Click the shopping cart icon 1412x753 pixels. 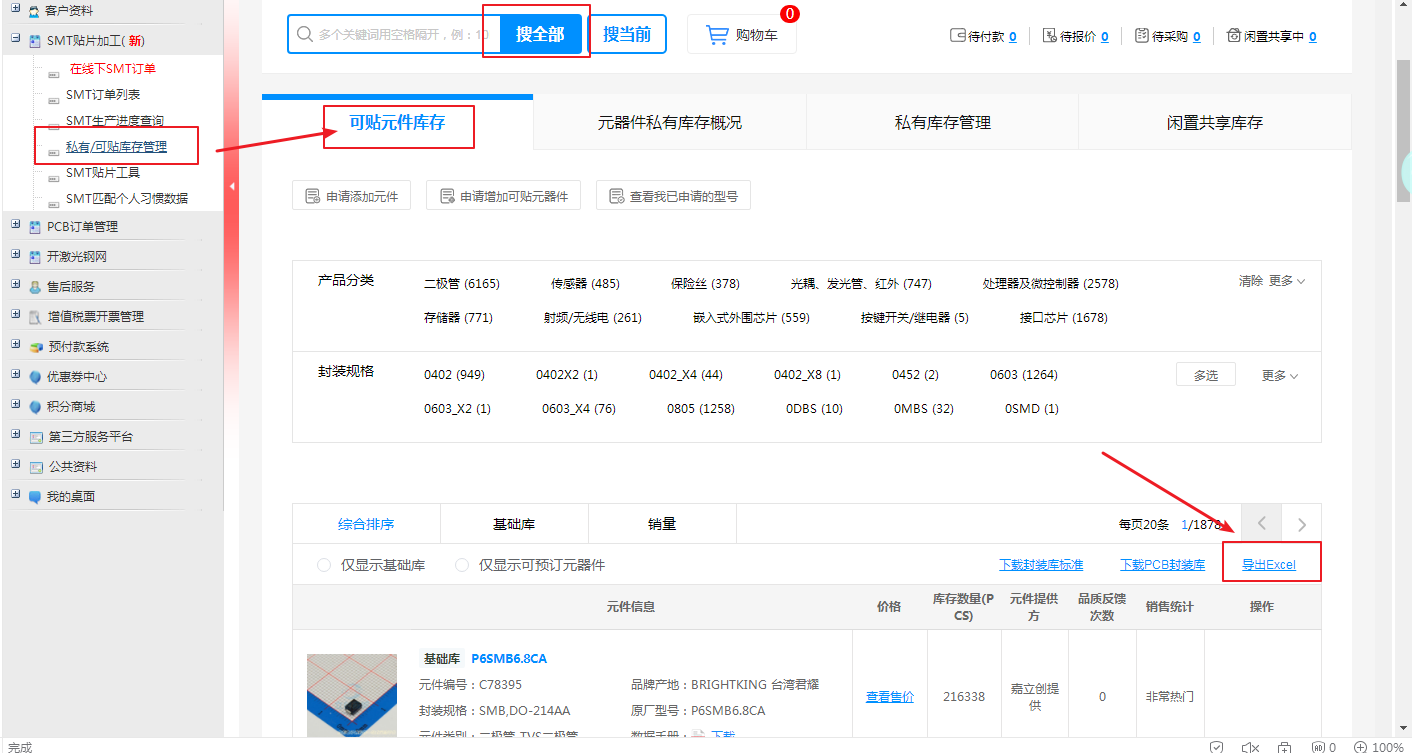click(x=717, y=35)
